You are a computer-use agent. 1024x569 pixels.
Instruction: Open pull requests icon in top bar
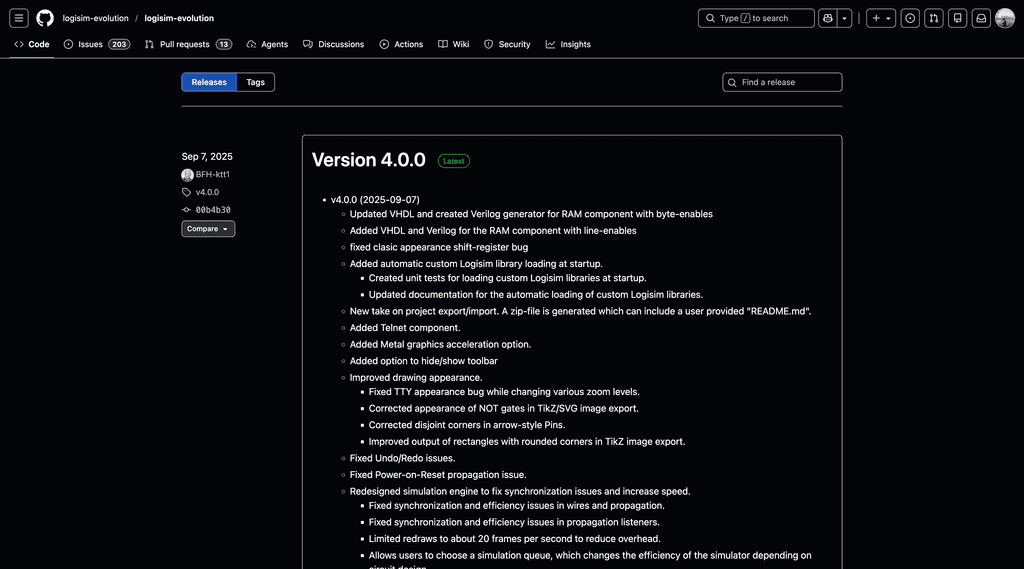click(x=933, y=18)
